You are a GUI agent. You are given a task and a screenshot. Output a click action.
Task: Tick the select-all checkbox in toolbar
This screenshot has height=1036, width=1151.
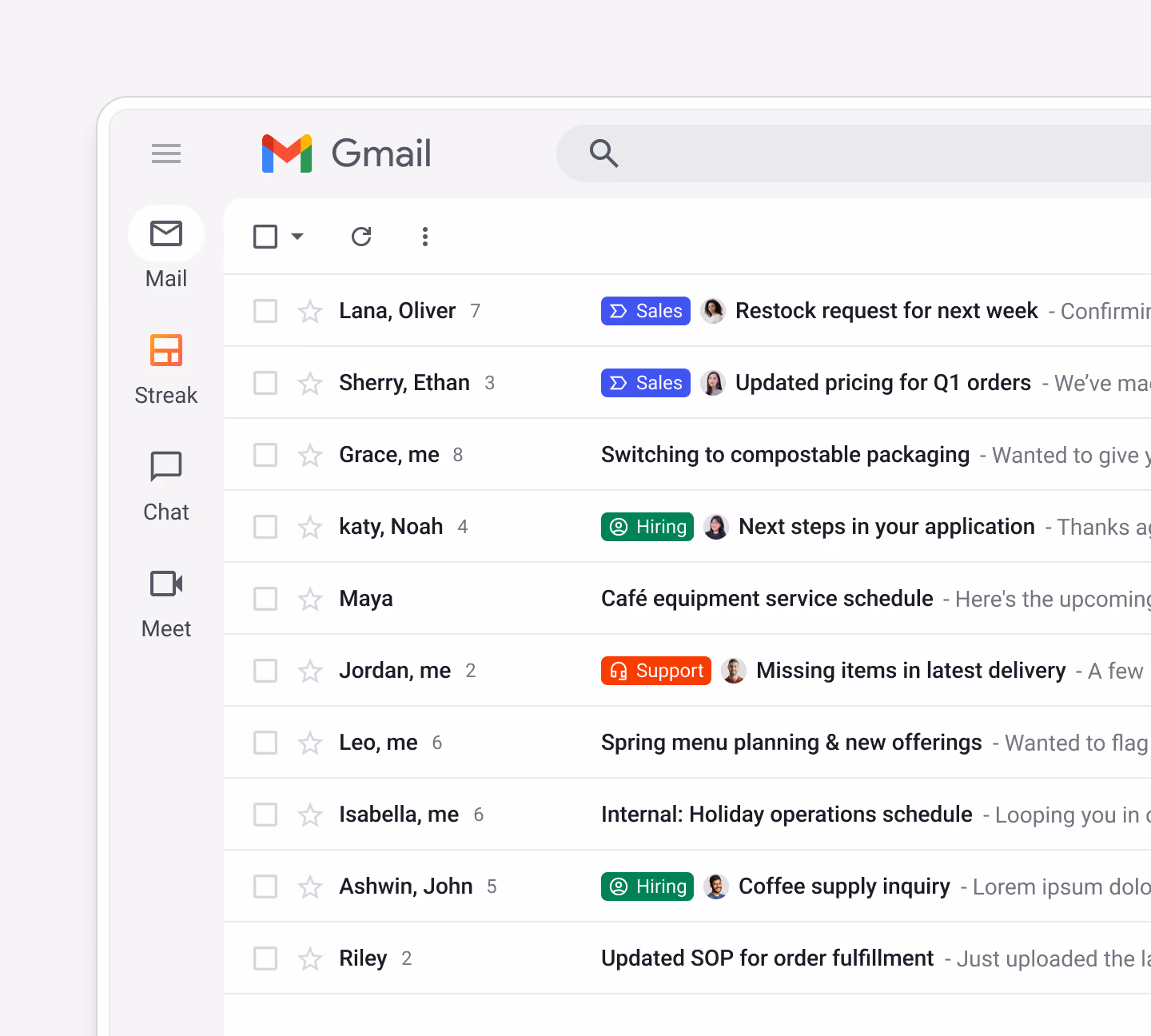[265, 237]
